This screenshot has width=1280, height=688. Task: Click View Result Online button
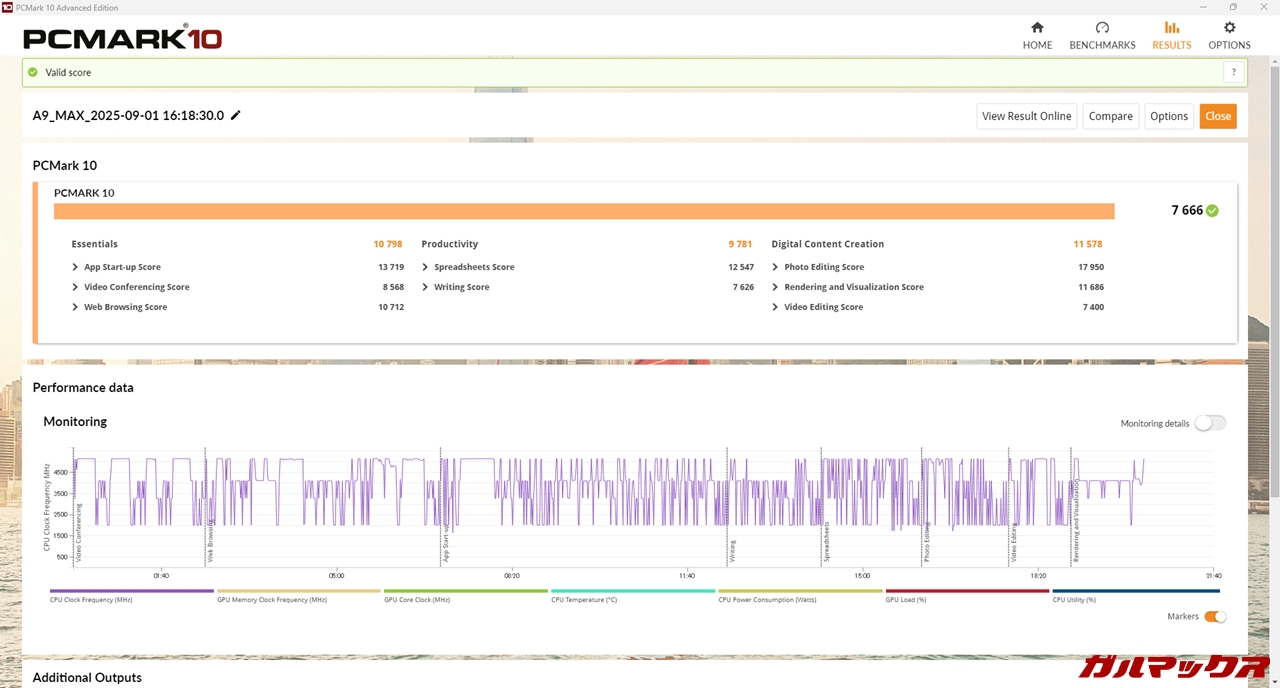1026,116
